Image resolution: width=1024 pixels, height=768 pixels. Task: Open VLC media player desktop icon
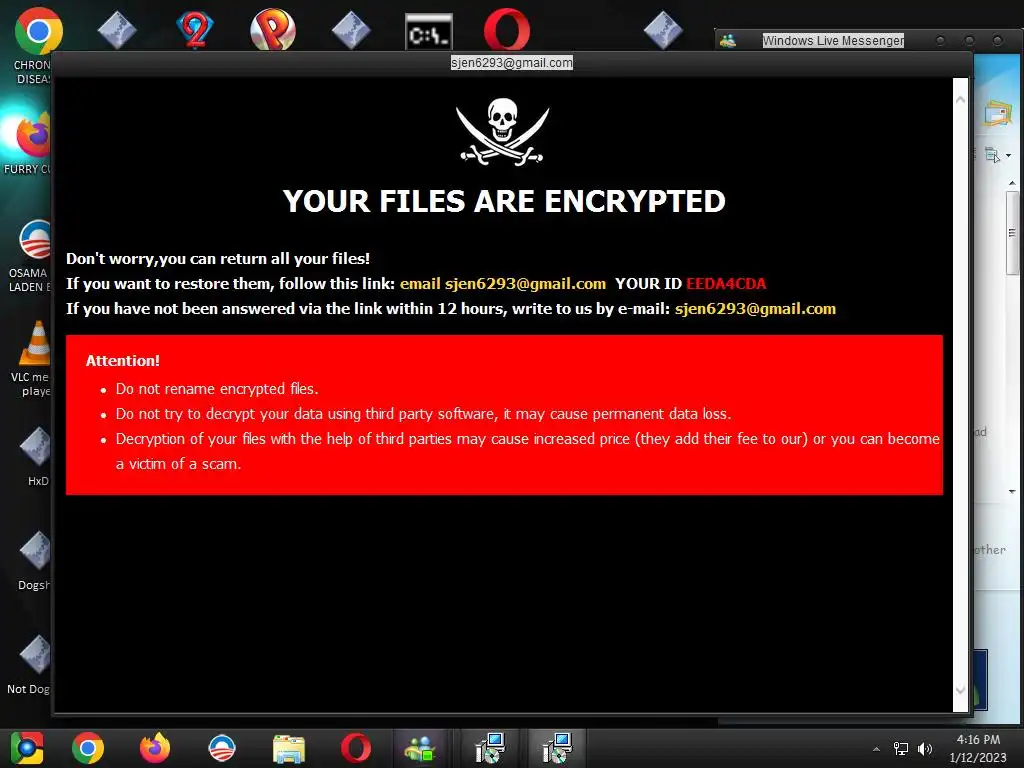(x=35, y=343)
